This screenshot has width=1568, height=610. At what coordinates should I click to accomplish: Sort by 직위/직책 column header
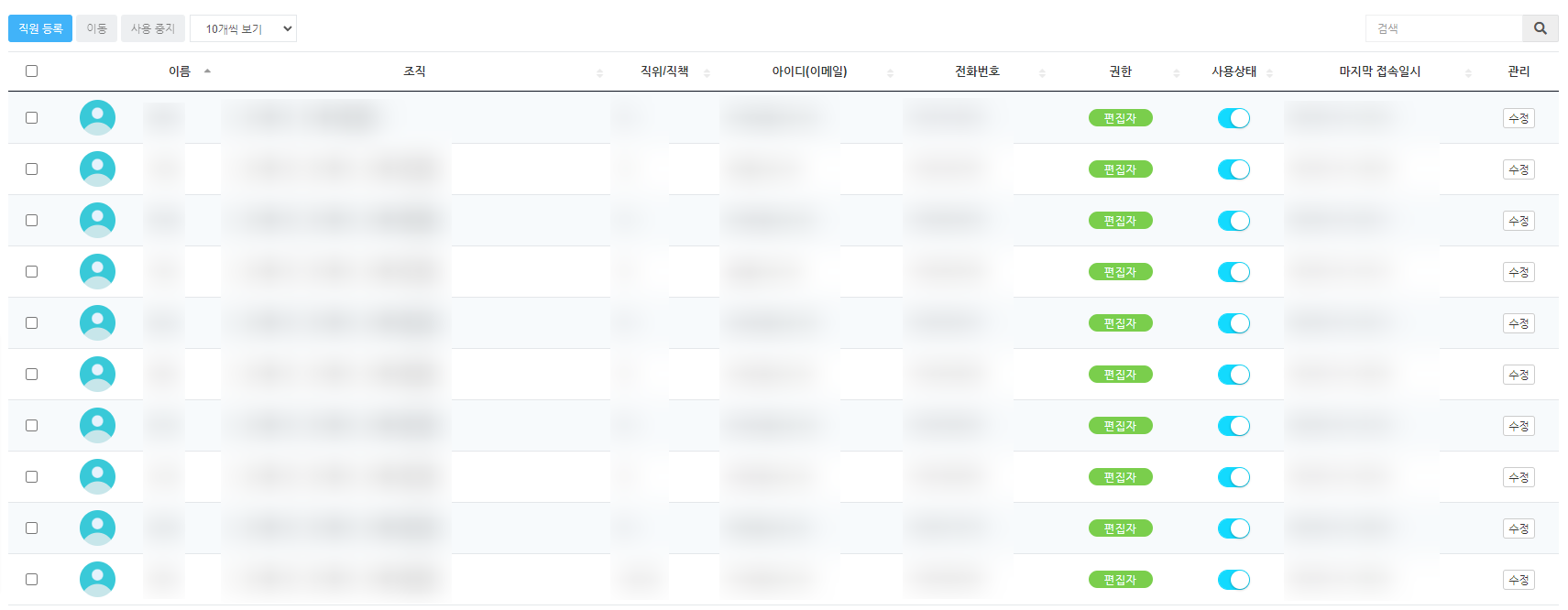coord(664,71)
